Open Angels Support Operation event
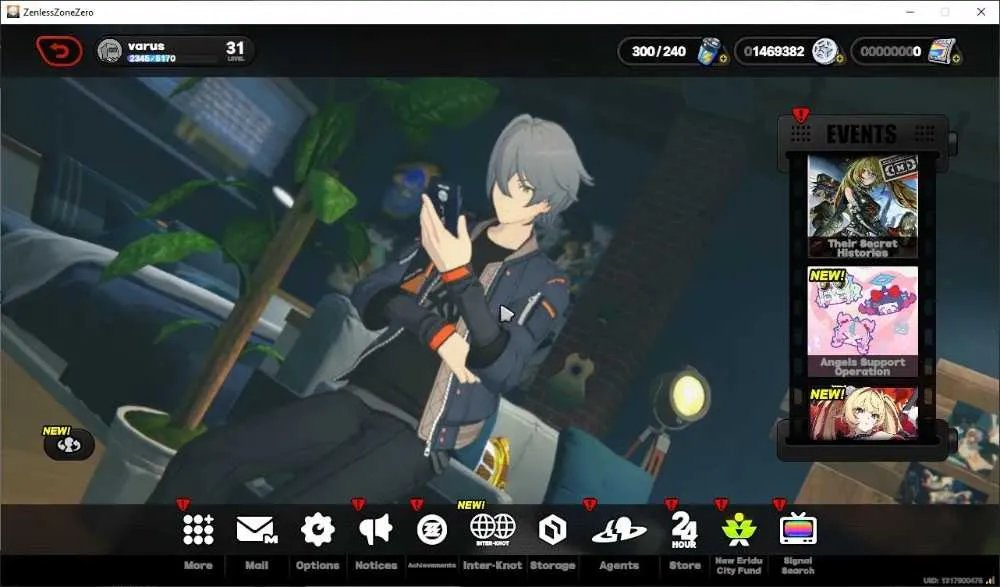 pos(862,321)
